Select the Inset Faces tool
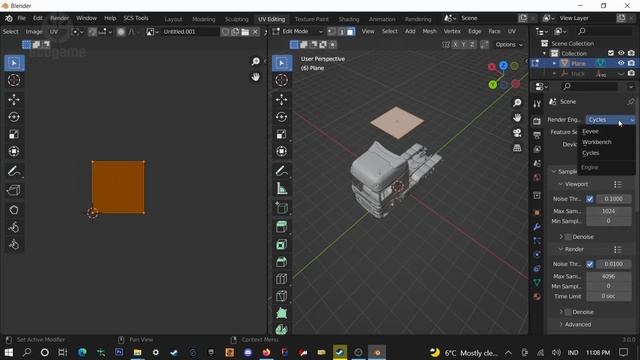Screen dimensions: 640x360 pos(281,244)
